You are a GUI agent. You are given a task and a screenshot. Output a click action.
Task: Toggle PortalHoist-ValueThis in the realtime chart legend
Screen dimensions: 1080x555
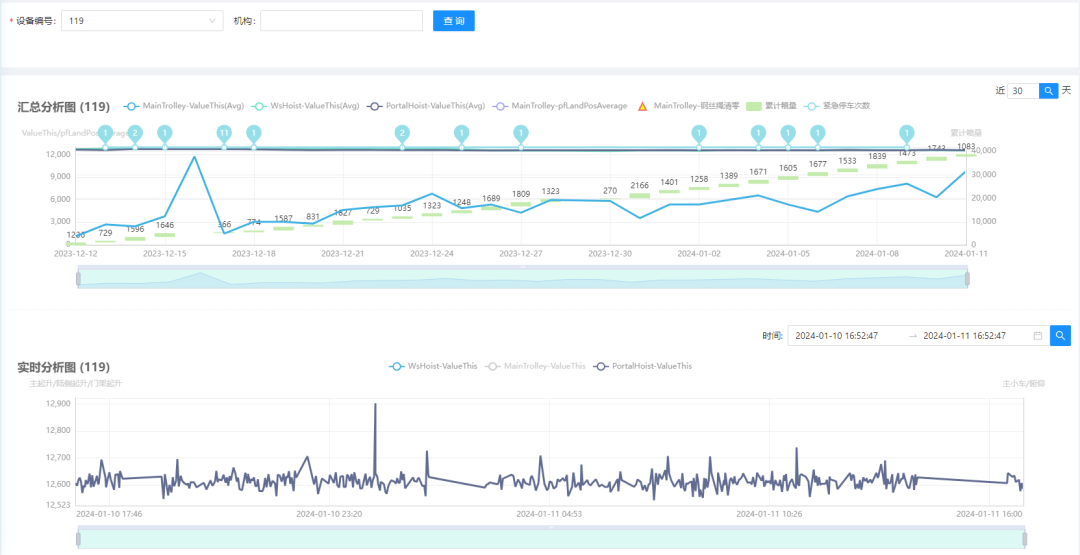point(643,366)
